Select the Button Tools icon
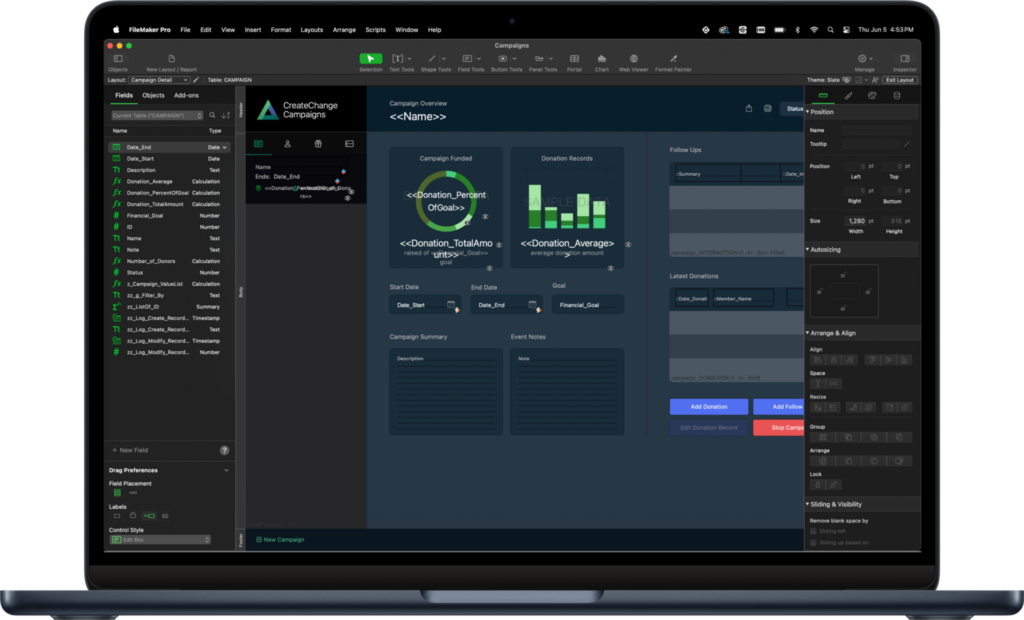 click(502, 59)
